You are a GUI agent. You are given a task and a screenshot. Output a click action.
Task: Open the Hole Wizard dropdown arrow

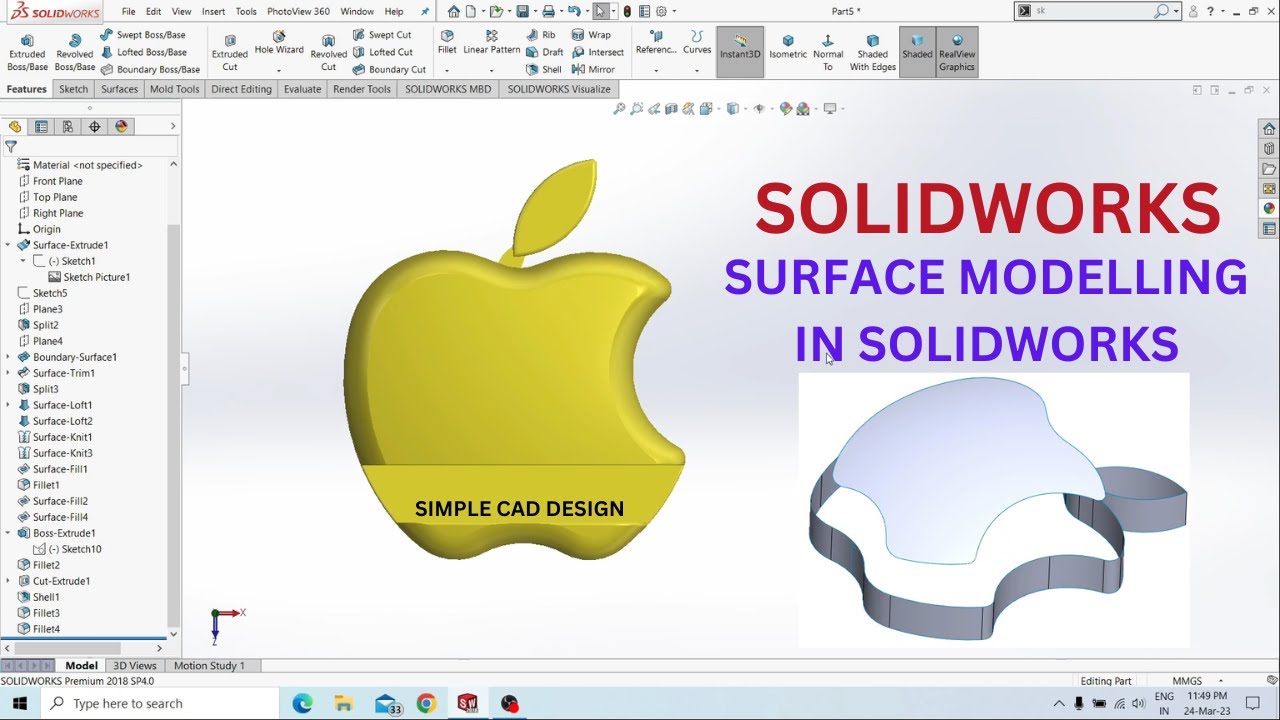click(x=279, y=70)
